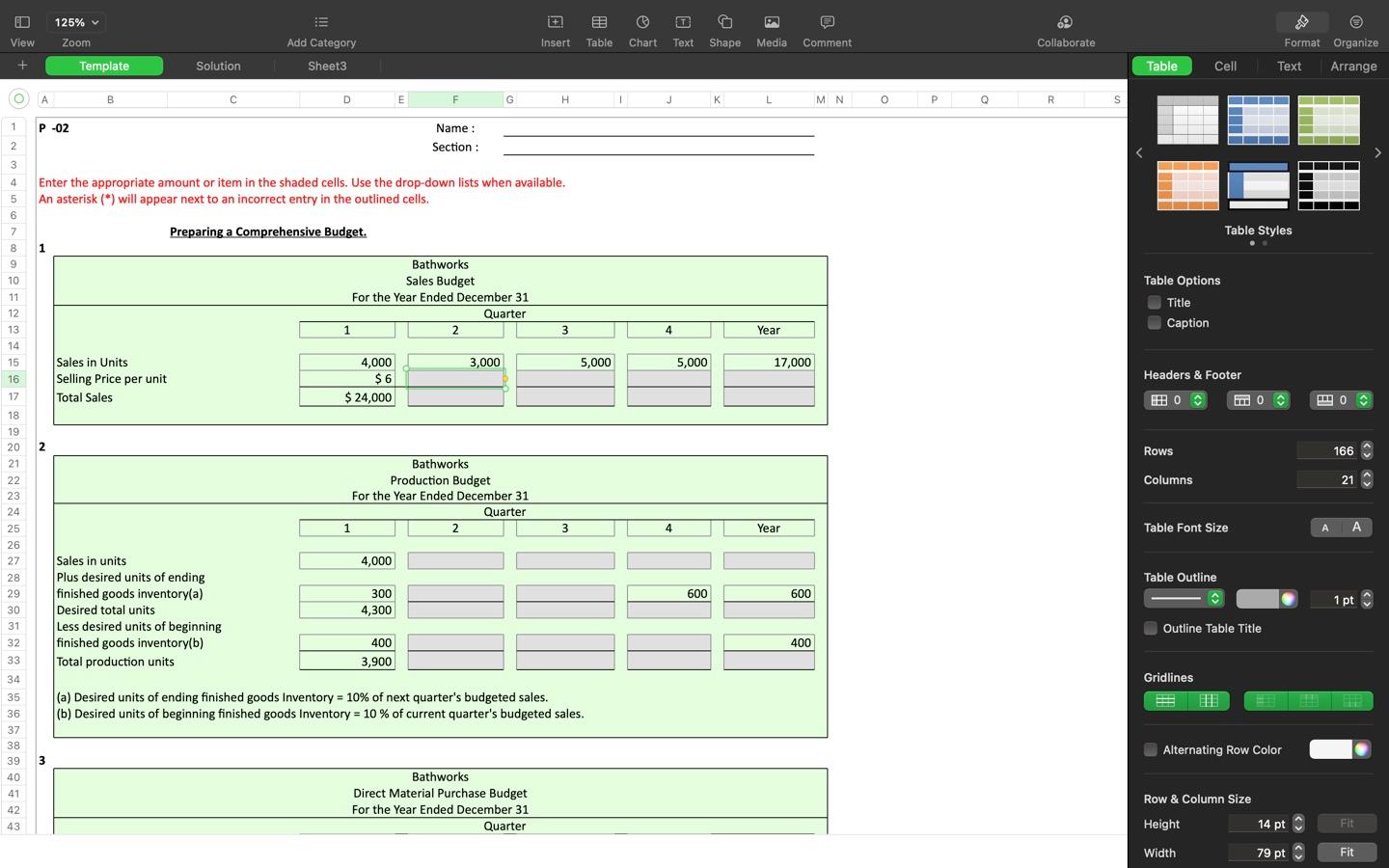
Task: Click the table outline color swatch
Action: 1258,599
